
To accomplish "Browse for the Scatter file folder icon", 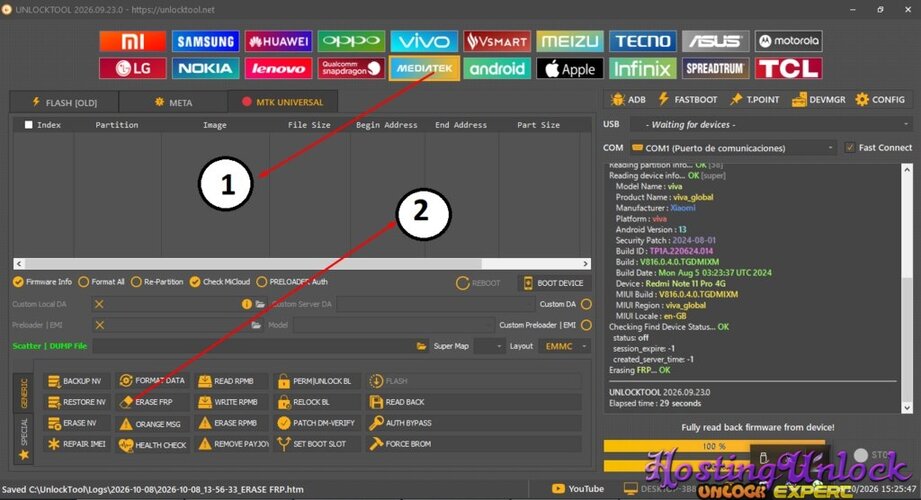I will pos(421,346).
